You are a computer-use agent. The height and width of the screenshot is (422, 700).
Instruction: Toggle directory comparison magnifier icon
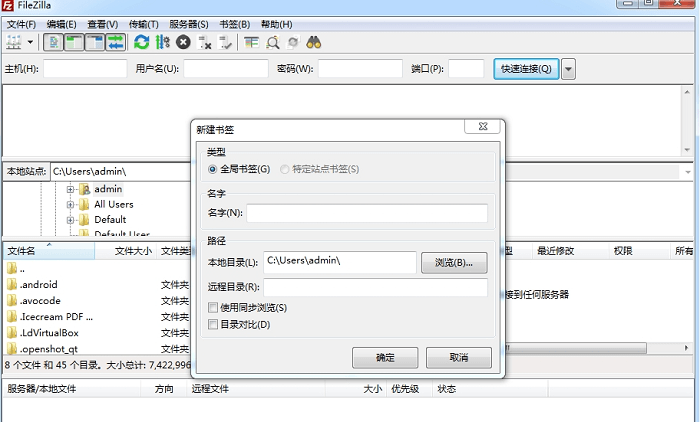[x=272, y=43]
